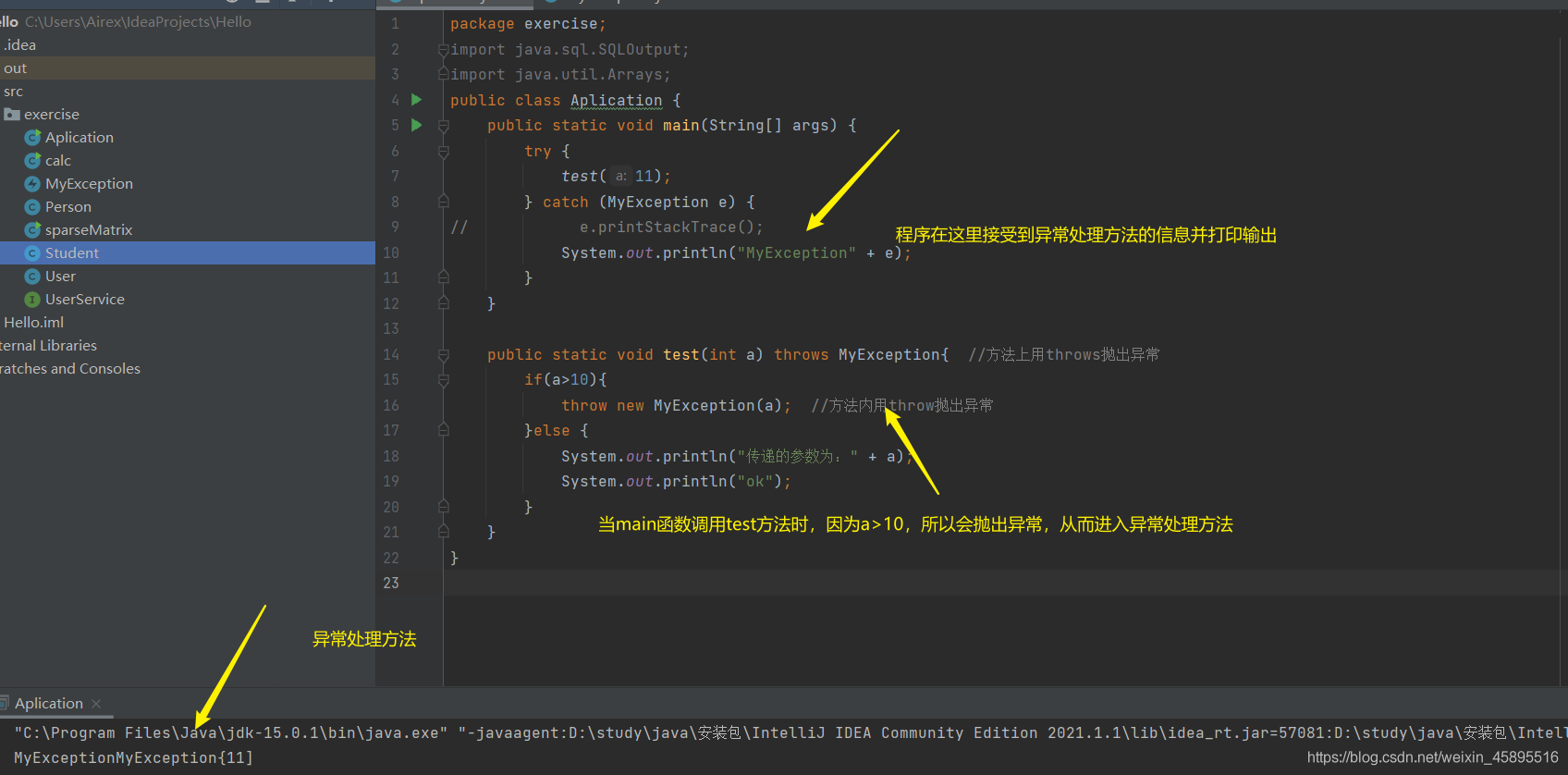Screen dimensions: 1568x775
Task: Open the Aplication class in the project tree
Action: [80, 137]
